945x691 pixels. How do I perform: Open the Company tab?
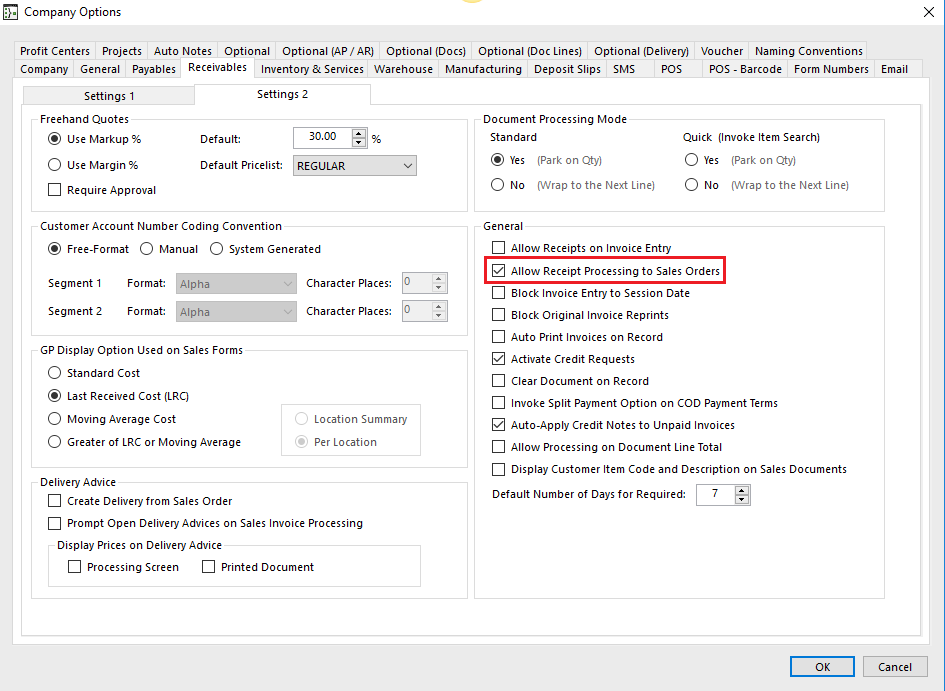coord(44,69)
